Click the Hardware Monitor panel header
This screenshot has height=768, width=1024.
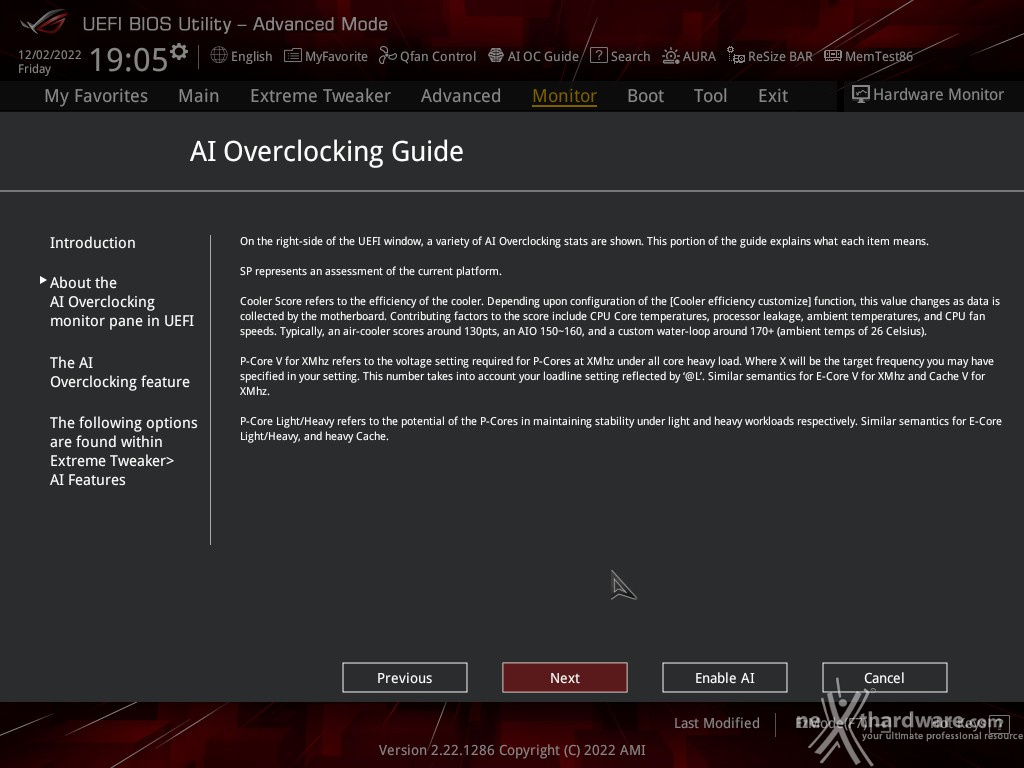(x=927, y=95)
